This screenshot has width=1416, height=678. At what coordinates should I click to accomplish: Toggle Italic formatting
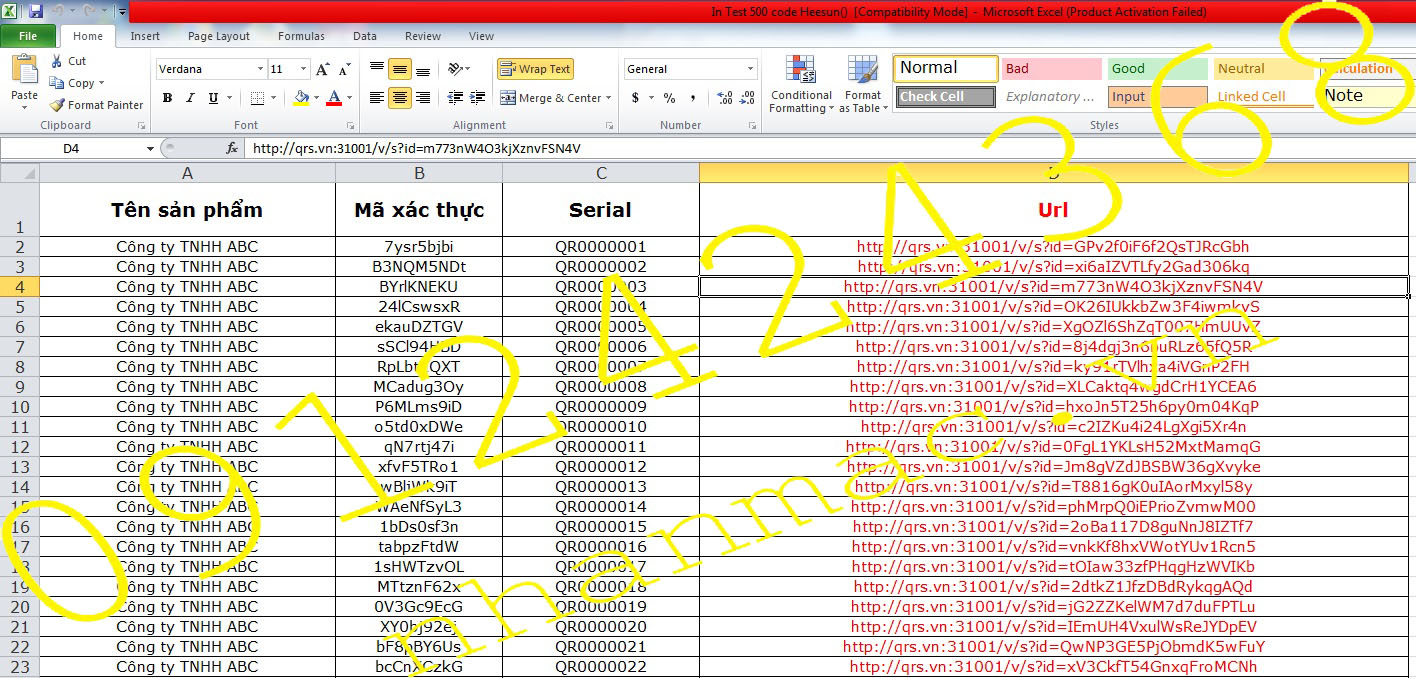190,98
